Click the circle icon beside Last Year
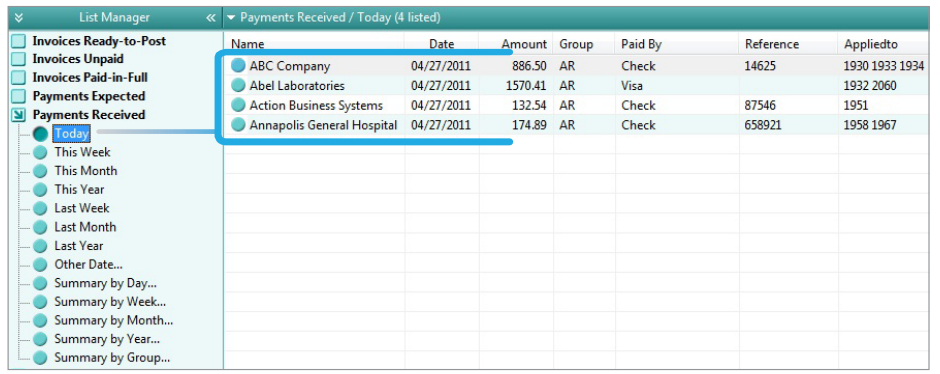 [40, 246]
